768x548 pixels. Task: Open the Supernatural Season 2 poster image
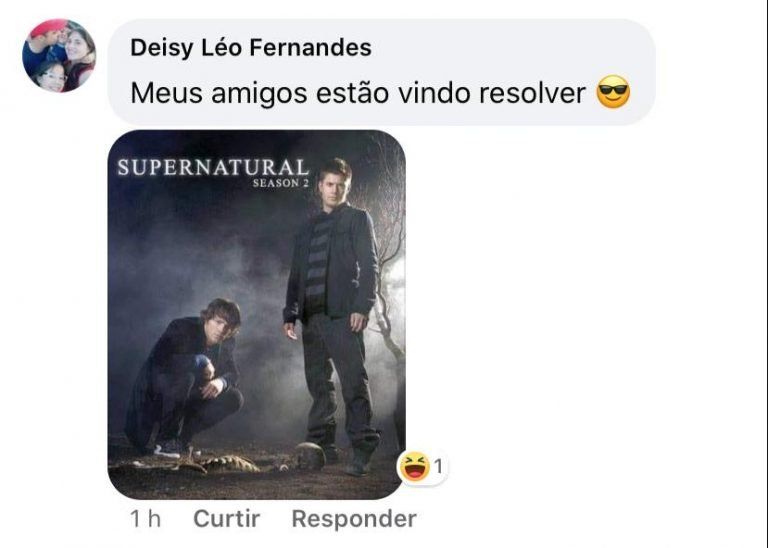257,314
